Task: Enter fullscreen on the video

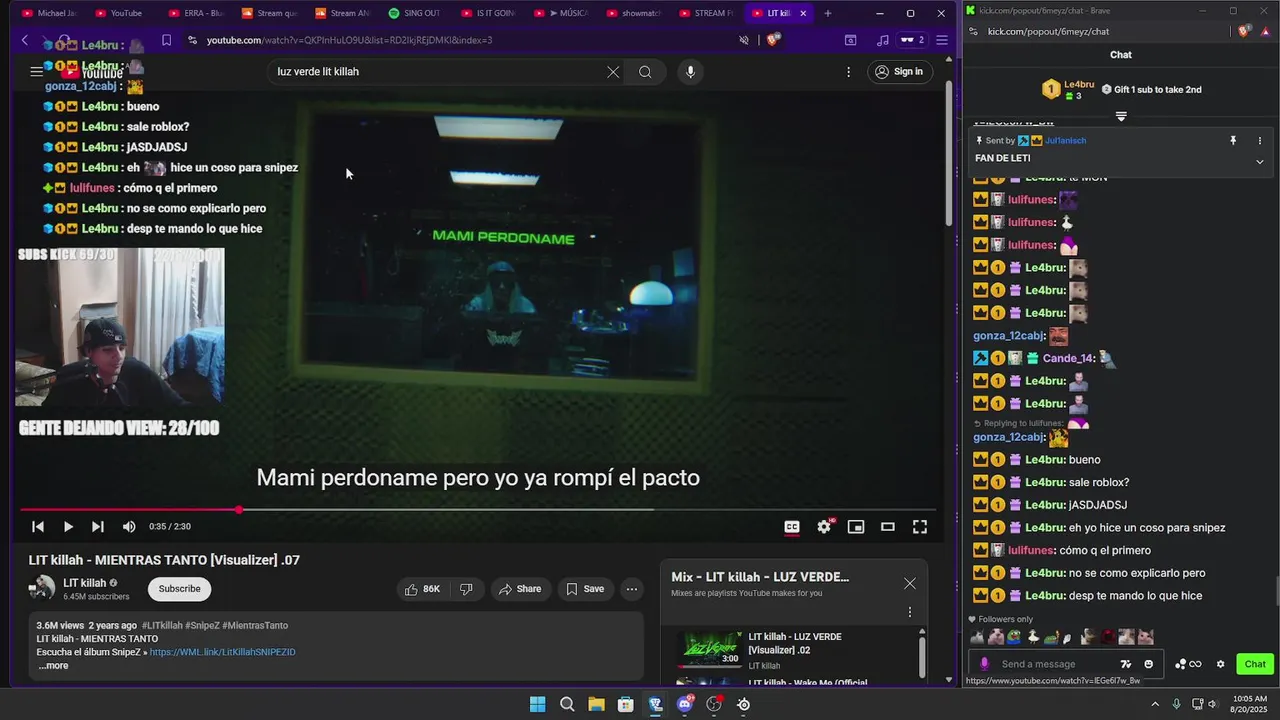Action: [x=920, y=527]
